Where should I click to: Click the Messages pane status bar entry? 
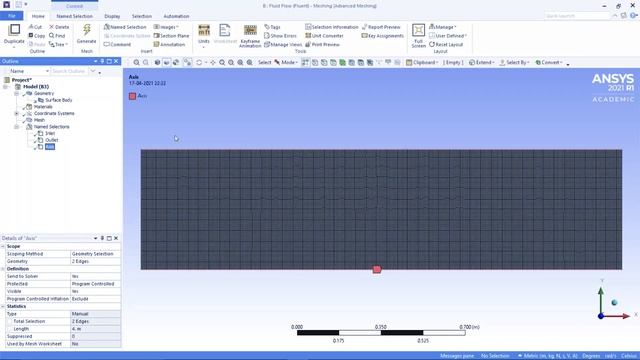coord(457,356)
